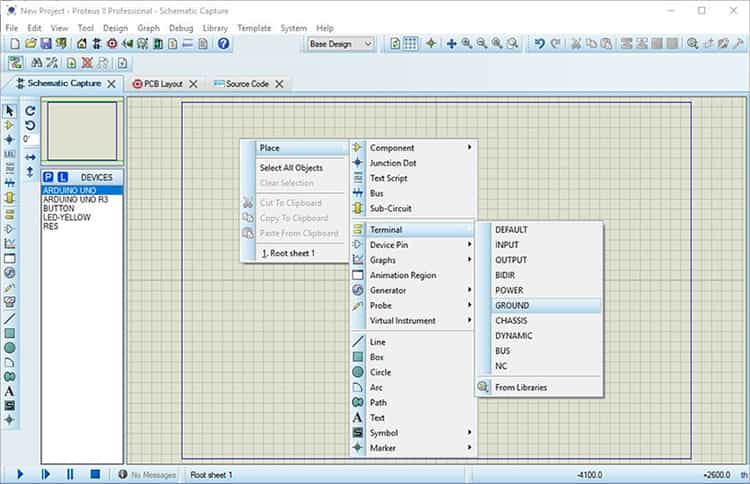Click Text Script in Place menu
The width and height of the screenshot is (750, 484).
pos(413,178)
